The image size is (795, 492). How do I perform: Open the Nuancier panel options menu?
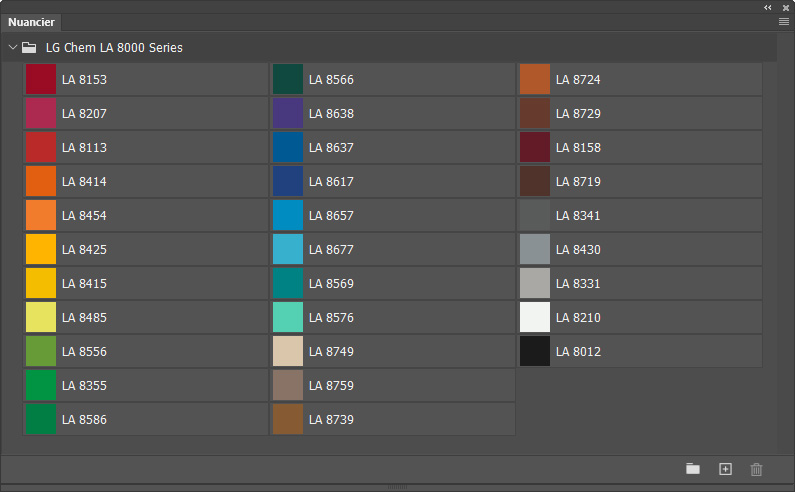click(x=783, y=22)
